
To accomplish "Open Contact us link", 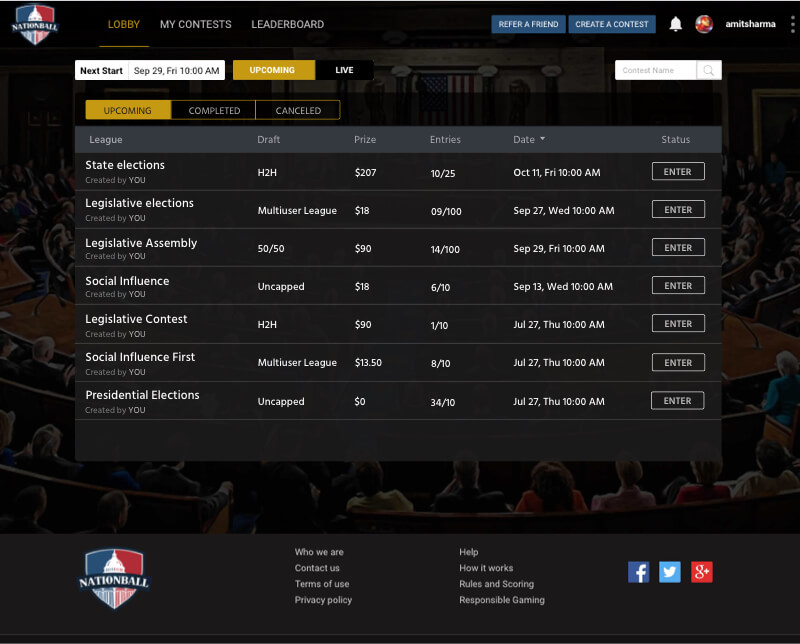I will (317, 567).
